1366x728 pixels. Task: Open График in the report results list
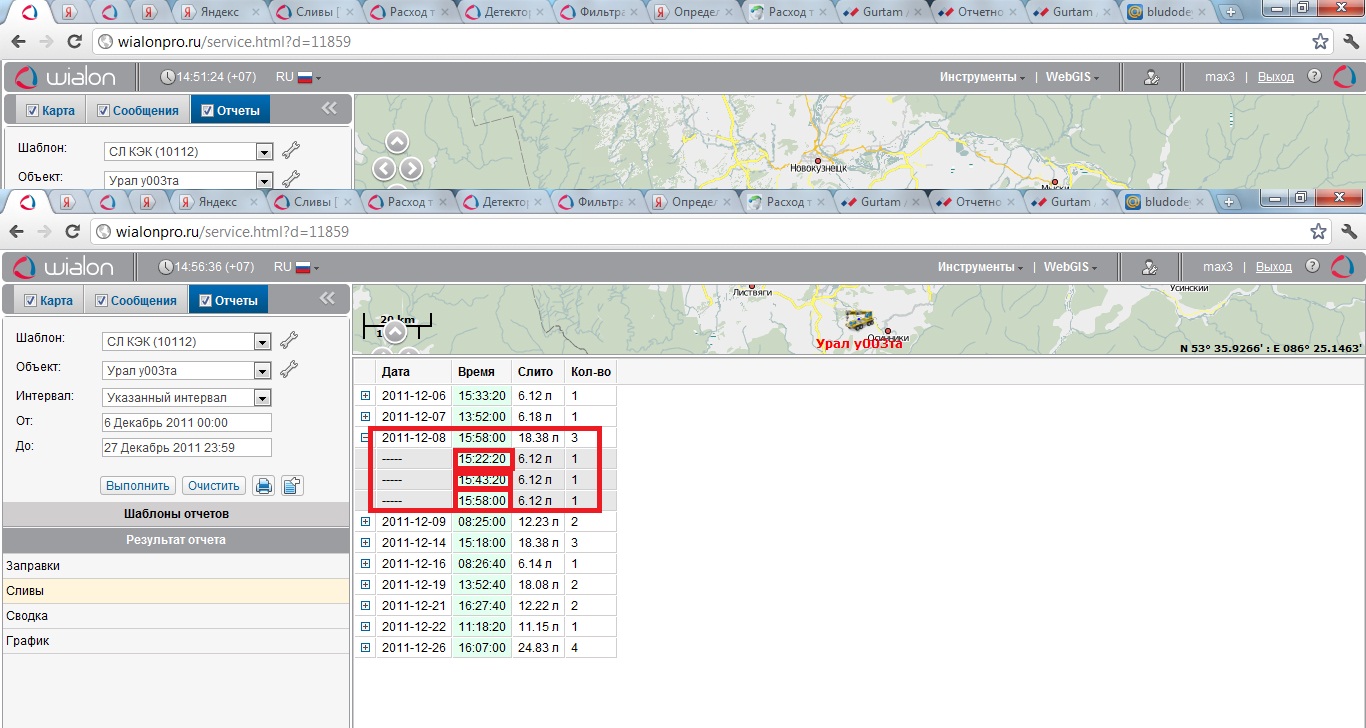[x=176, y=641]
